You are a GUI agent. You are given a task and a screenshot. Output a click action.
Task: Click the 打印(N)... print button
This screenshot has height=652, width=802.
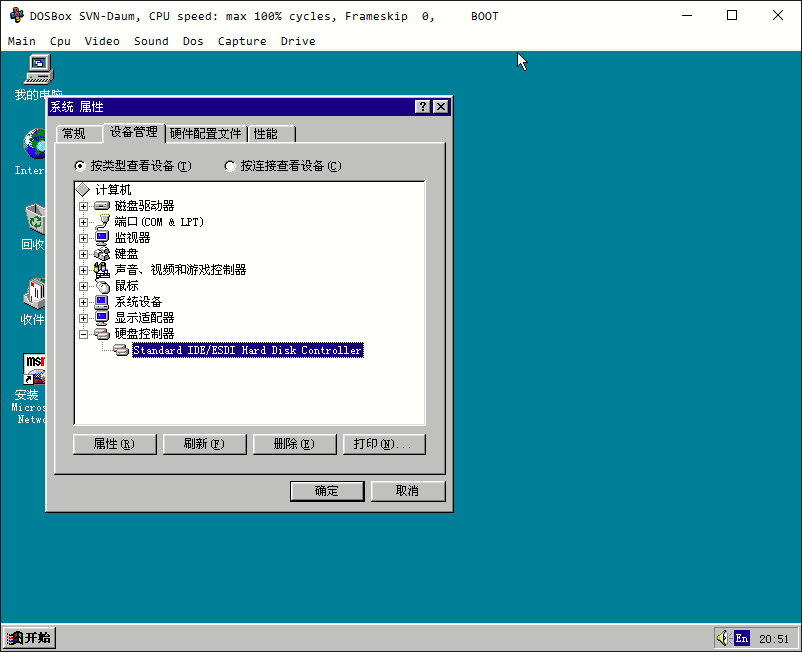pyautogui.click(x=384, y=444)
